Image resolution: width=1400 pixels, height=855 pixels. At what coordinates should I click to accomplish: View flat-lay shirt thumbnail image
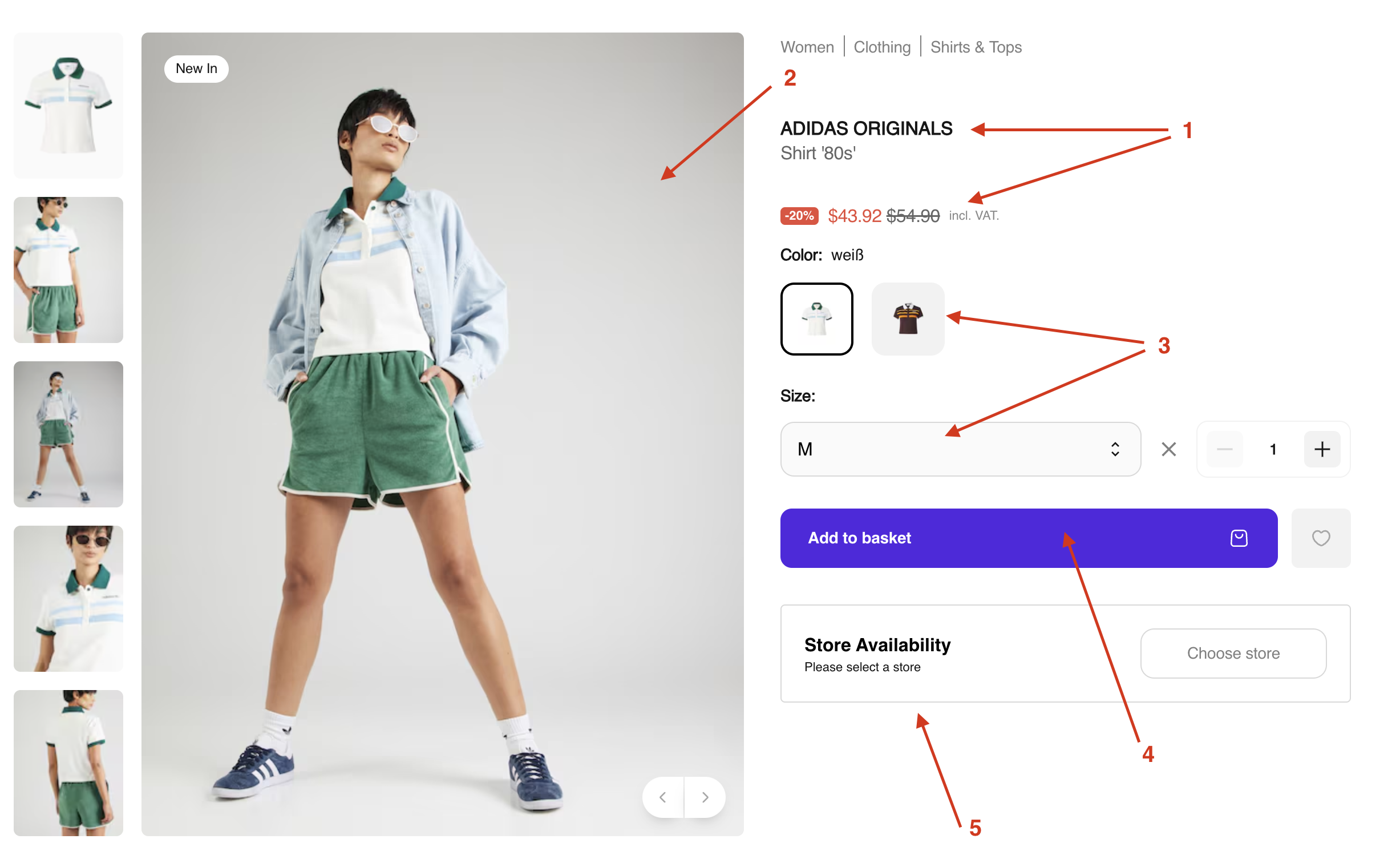68,106
